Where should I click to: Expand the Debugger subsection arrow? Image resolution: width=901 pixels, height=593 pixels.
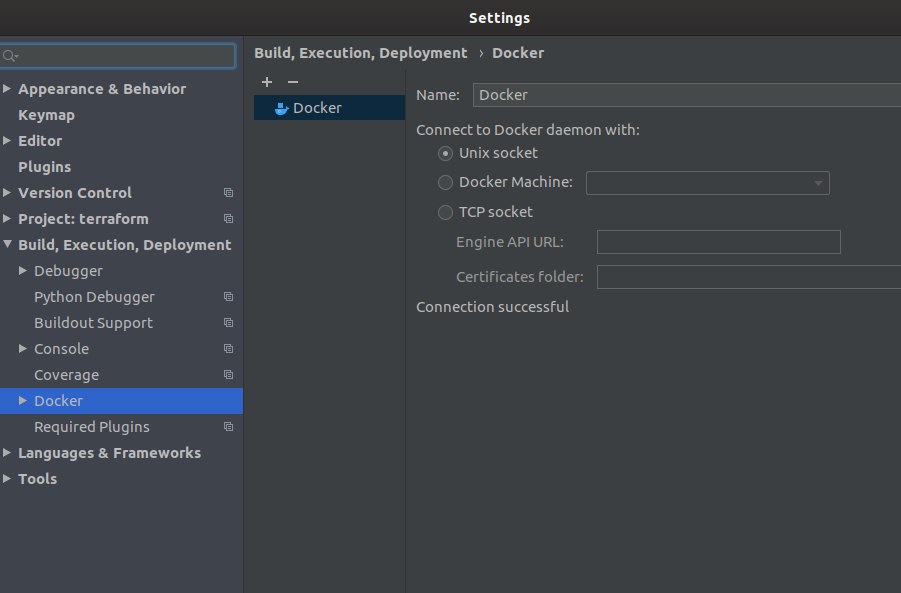22,270
